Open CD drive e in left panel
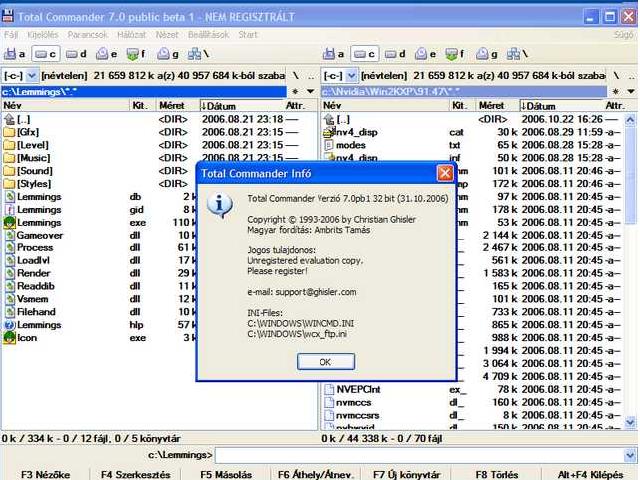Viewport: 640px width, 480px height. pyautogui.click(x=107, y=54)
